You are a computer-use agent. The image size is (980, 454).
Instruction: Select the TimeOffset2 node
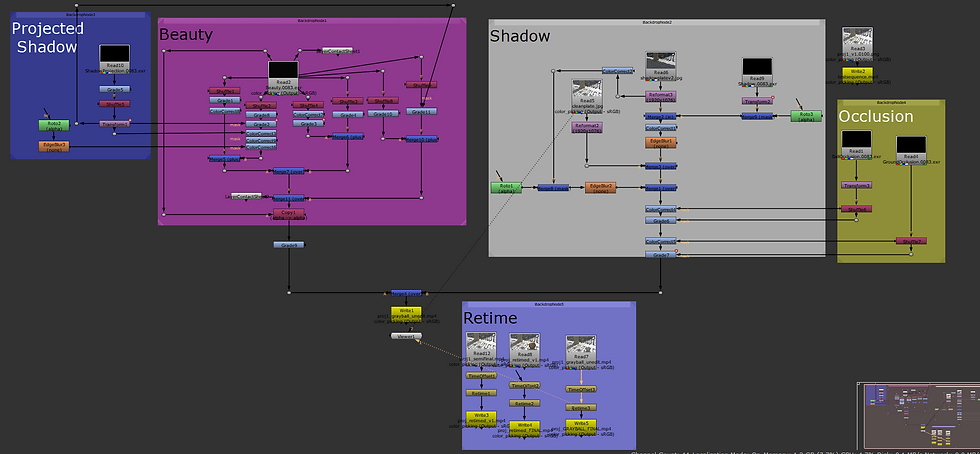(x=525, y=386)
